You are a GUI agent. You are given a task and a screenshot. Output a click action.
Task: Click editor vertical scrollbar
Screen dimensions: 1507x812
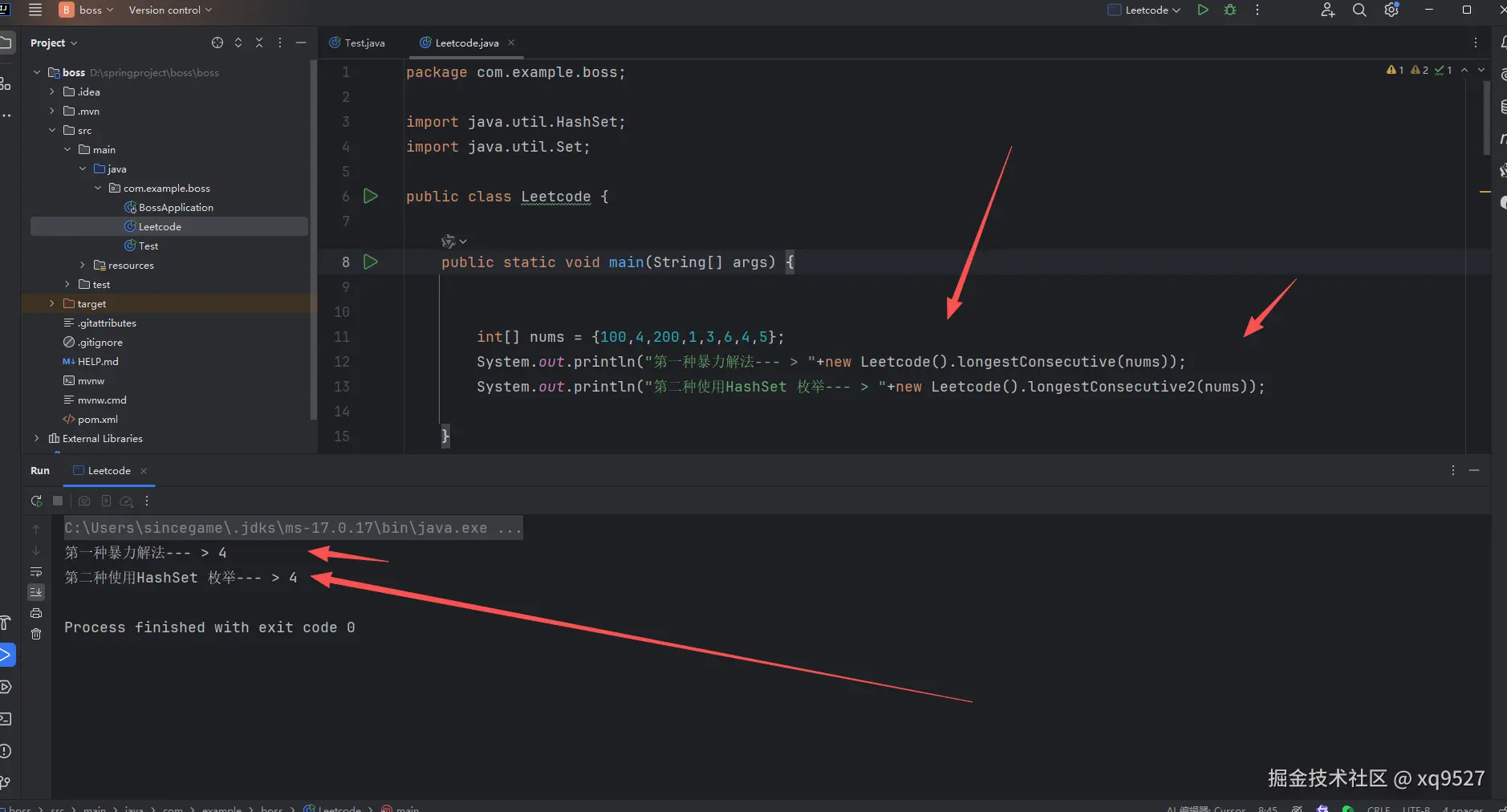(1487, 117)
